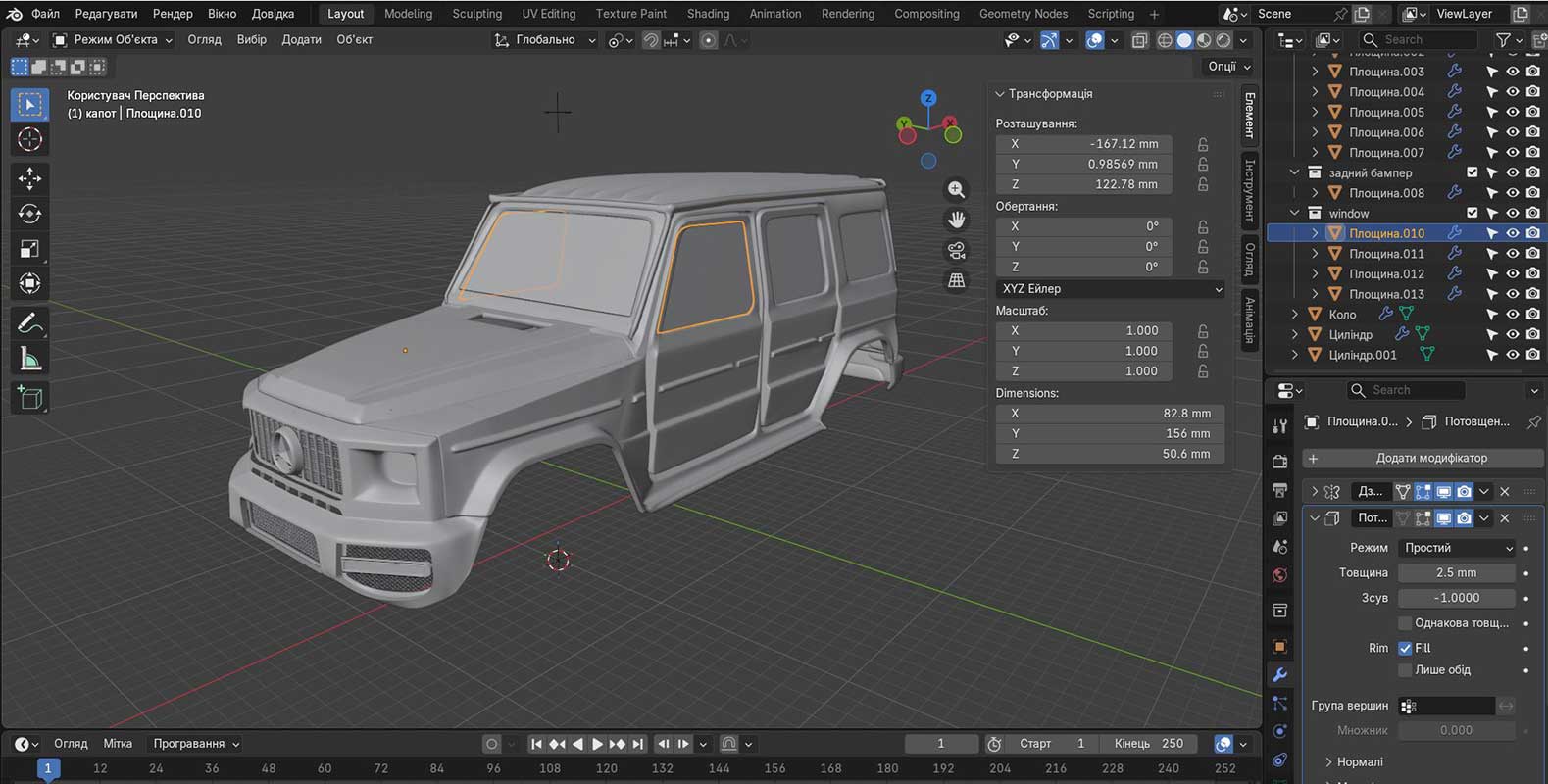Hide Площина.010 with its eye icon
This screenshot has height=784, width=1548.
coord(1513,233)
